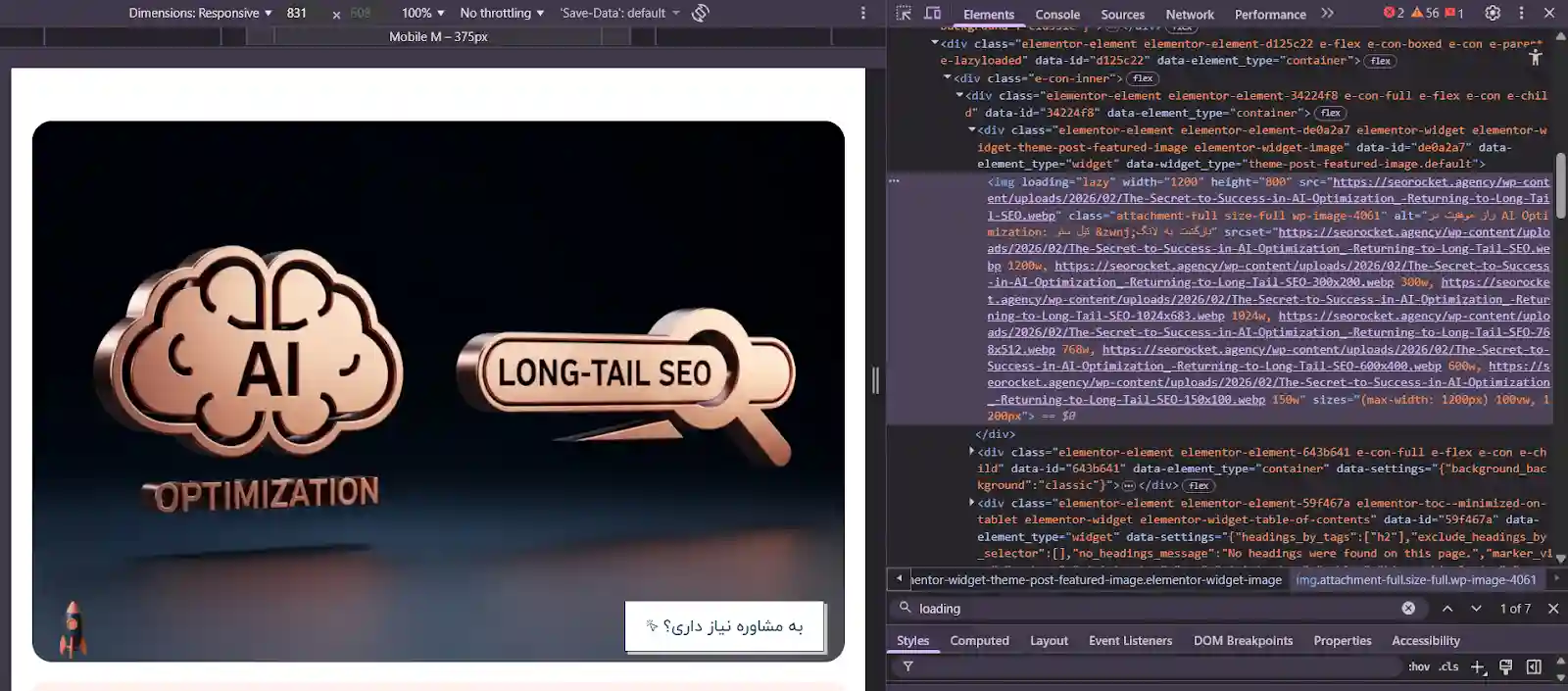
Task: Clear the search field text
Action: (1408, 609)
